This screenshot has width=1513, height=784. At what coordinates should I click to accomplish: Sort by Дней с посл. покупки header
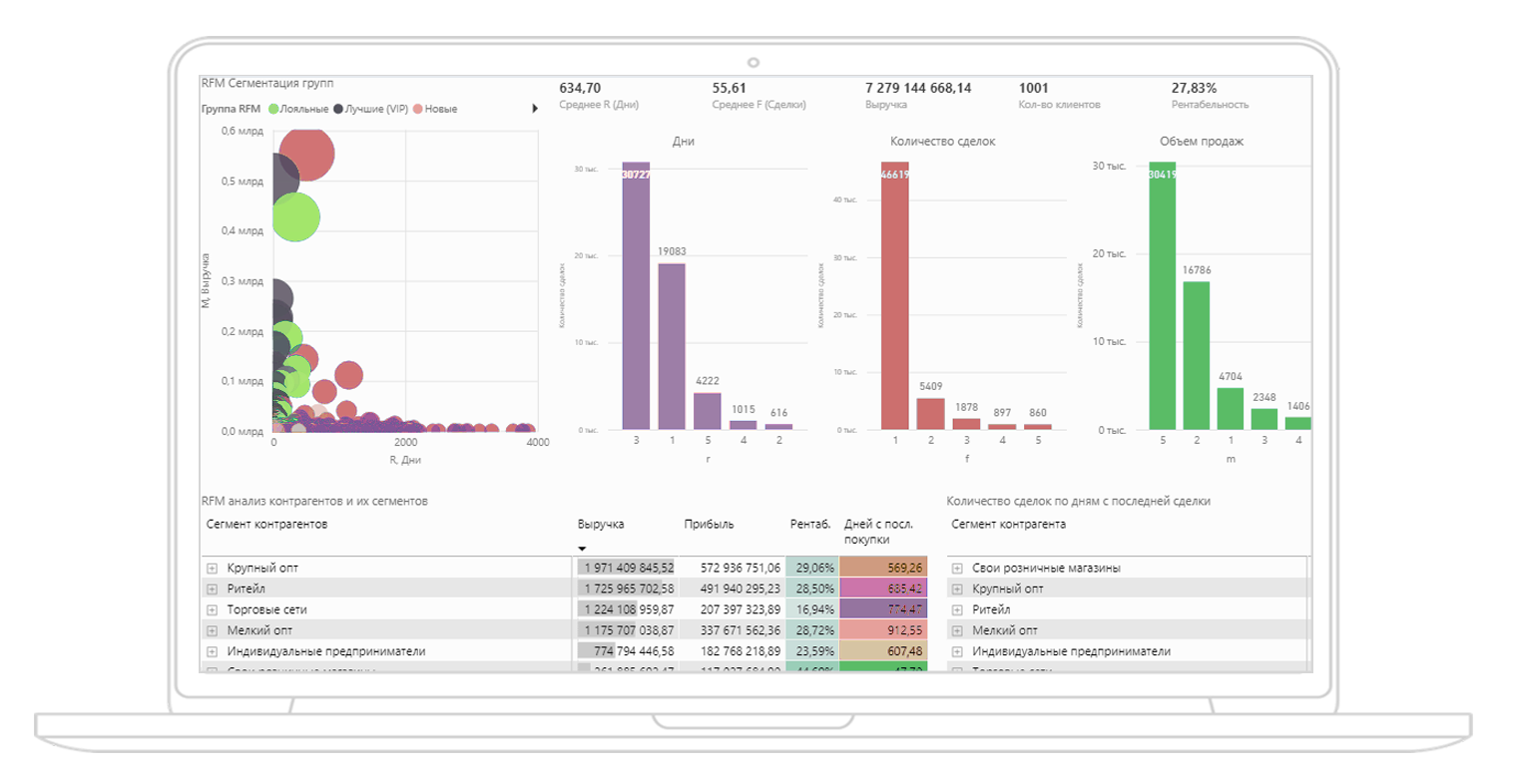pos(878,532)
